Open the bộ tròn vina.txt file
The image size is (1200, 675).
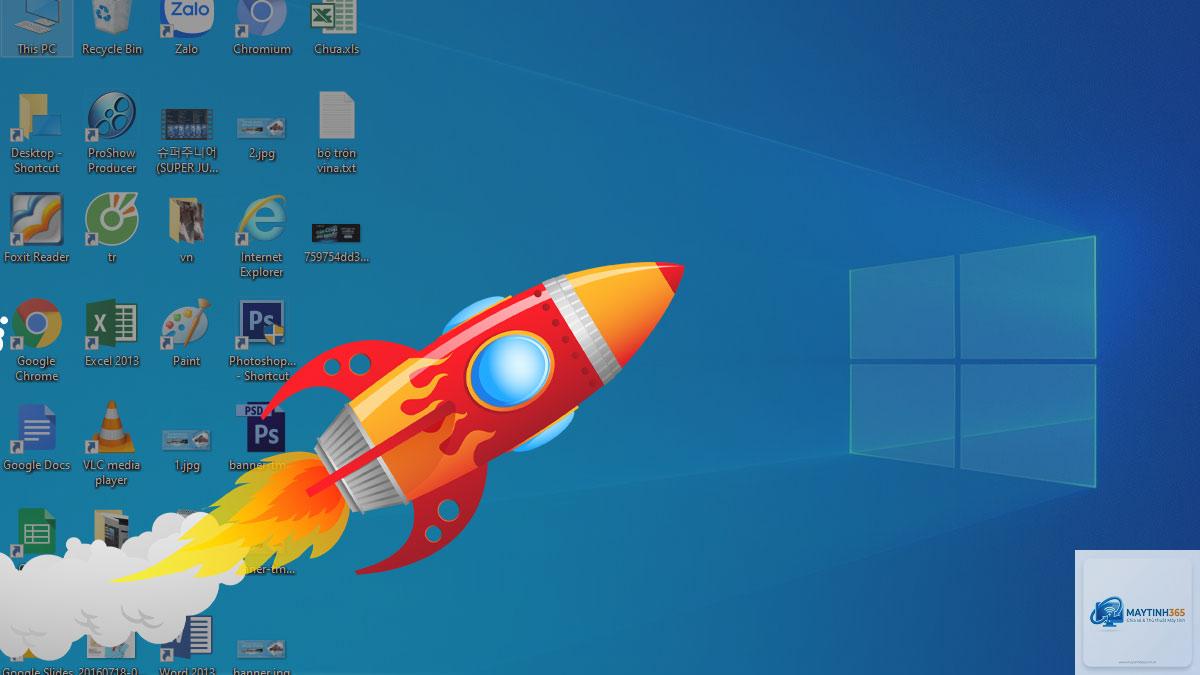point(337,133)
